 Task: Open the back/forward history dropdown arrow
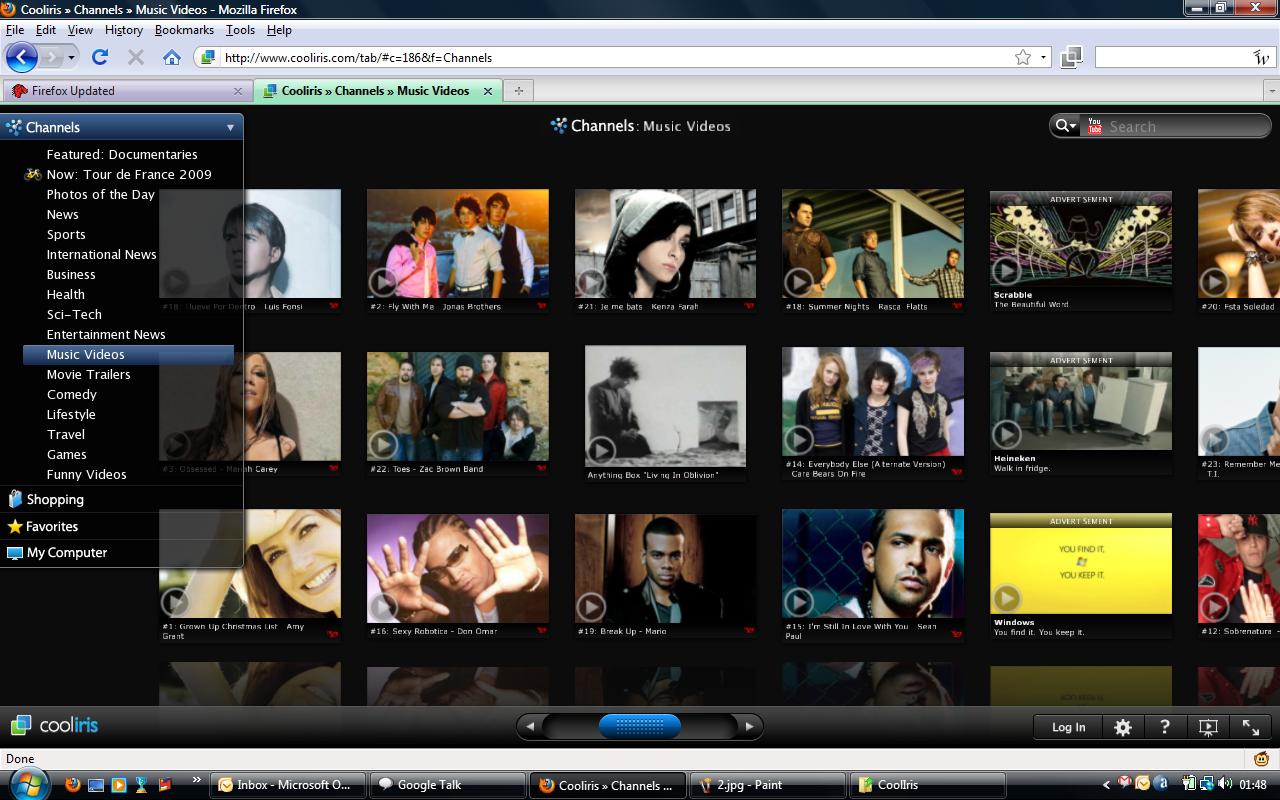click(x=71, y=57)
